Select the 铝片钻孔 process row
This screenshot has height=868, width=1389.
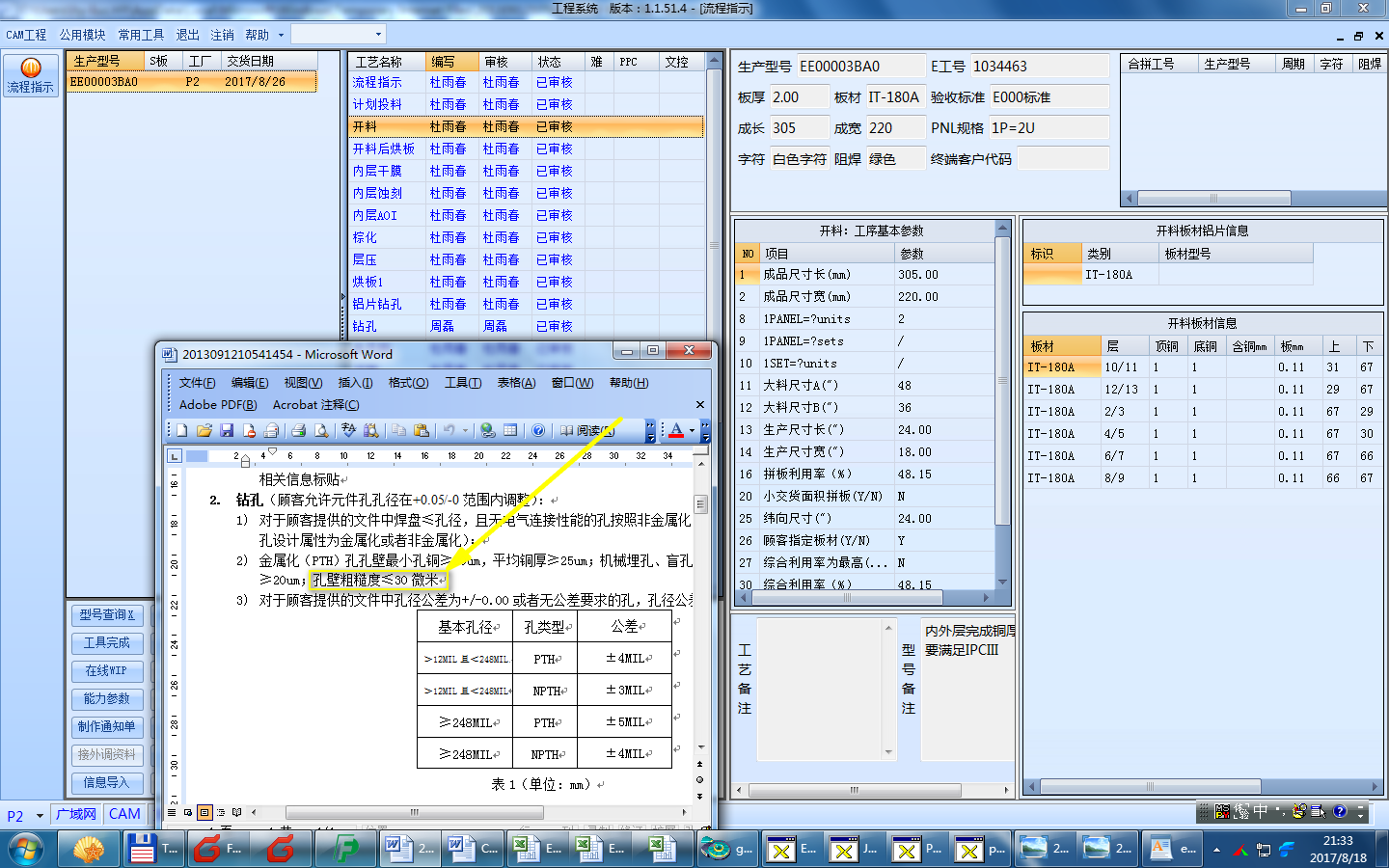point(526,304)
